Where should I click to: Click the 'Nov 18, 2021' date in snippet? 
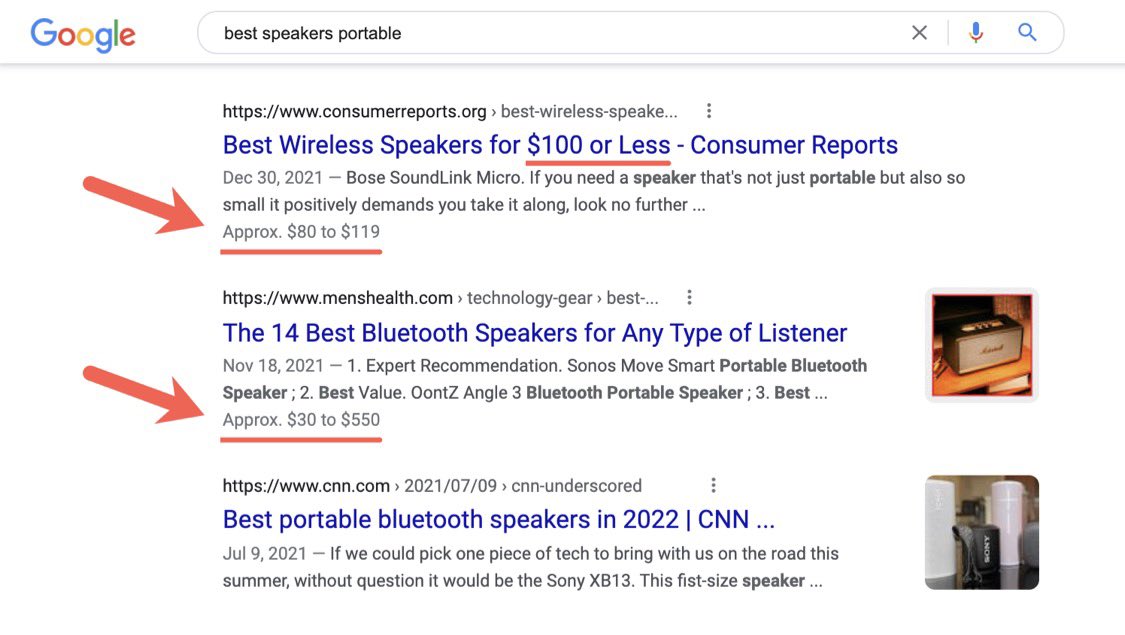[273, 366]
